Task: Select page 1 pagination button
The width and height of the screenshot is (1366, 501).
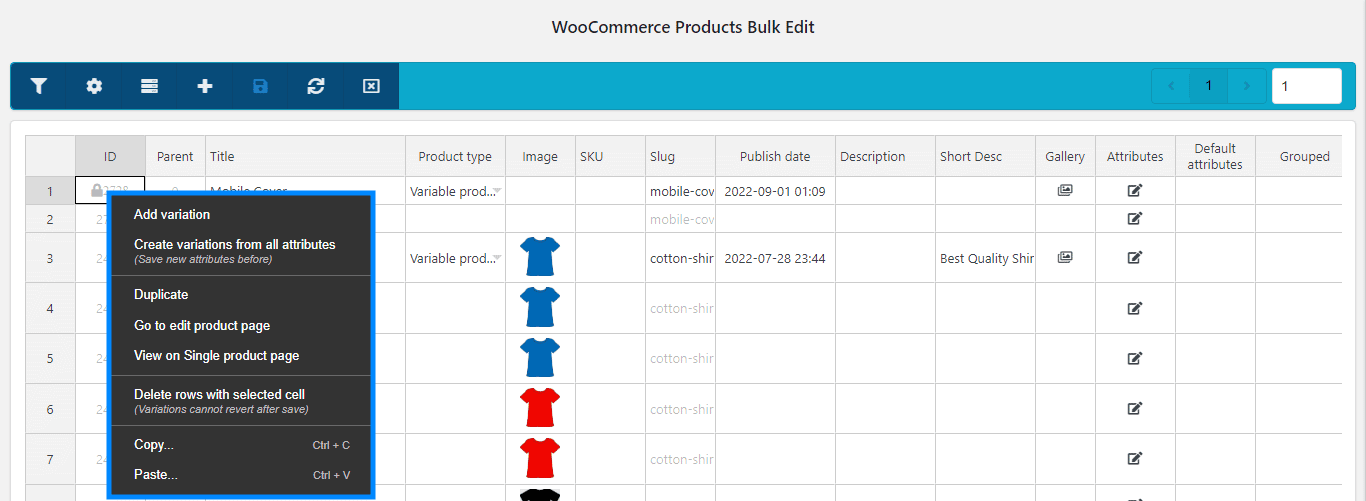Action: 1209,86
